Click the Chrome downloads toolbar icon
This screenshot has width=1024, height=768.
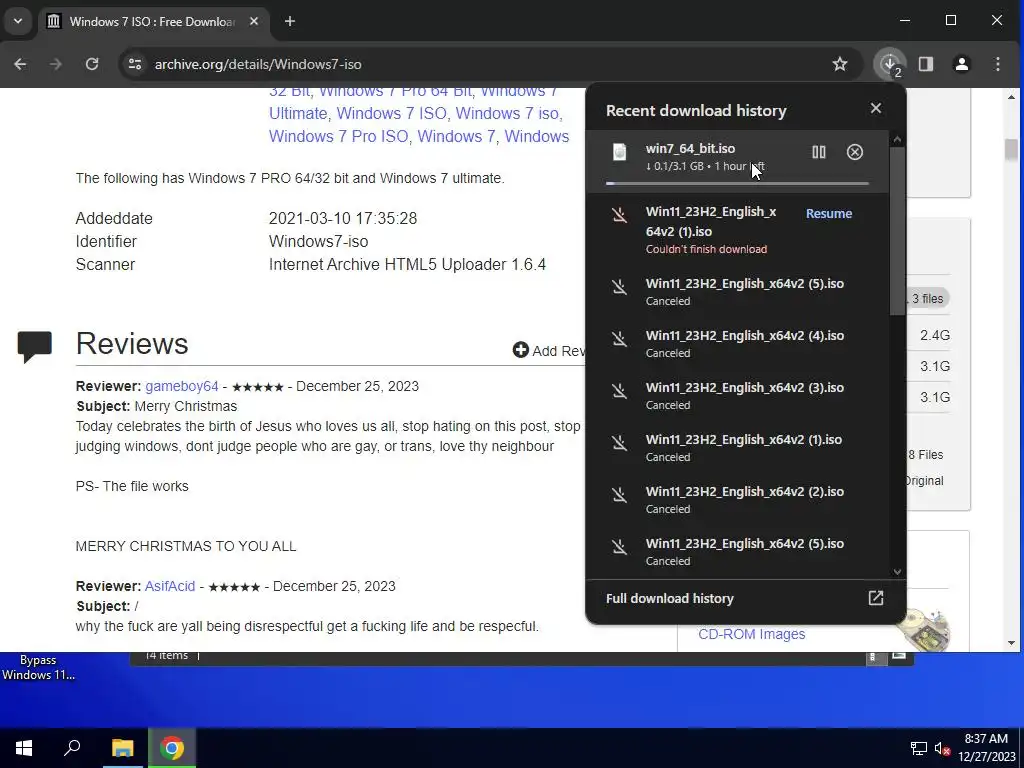pyautogui.click(x=889, y=64)
